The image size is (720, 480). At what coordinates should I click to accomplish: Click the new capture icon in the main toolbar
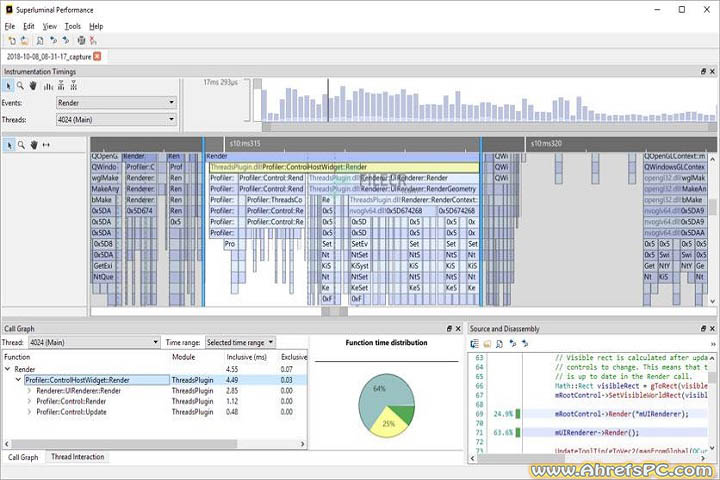[x=12, y=41]
